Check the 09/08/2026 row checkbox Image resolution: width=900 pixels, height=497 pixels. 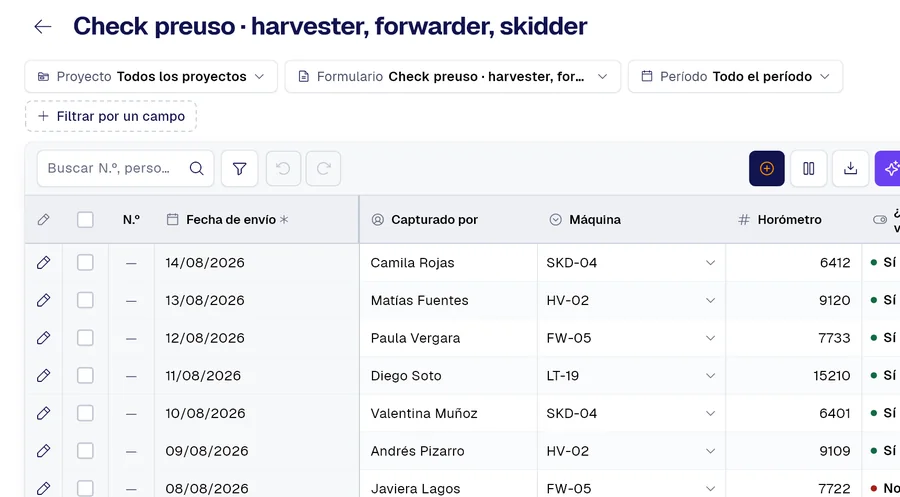coord(85,451)
